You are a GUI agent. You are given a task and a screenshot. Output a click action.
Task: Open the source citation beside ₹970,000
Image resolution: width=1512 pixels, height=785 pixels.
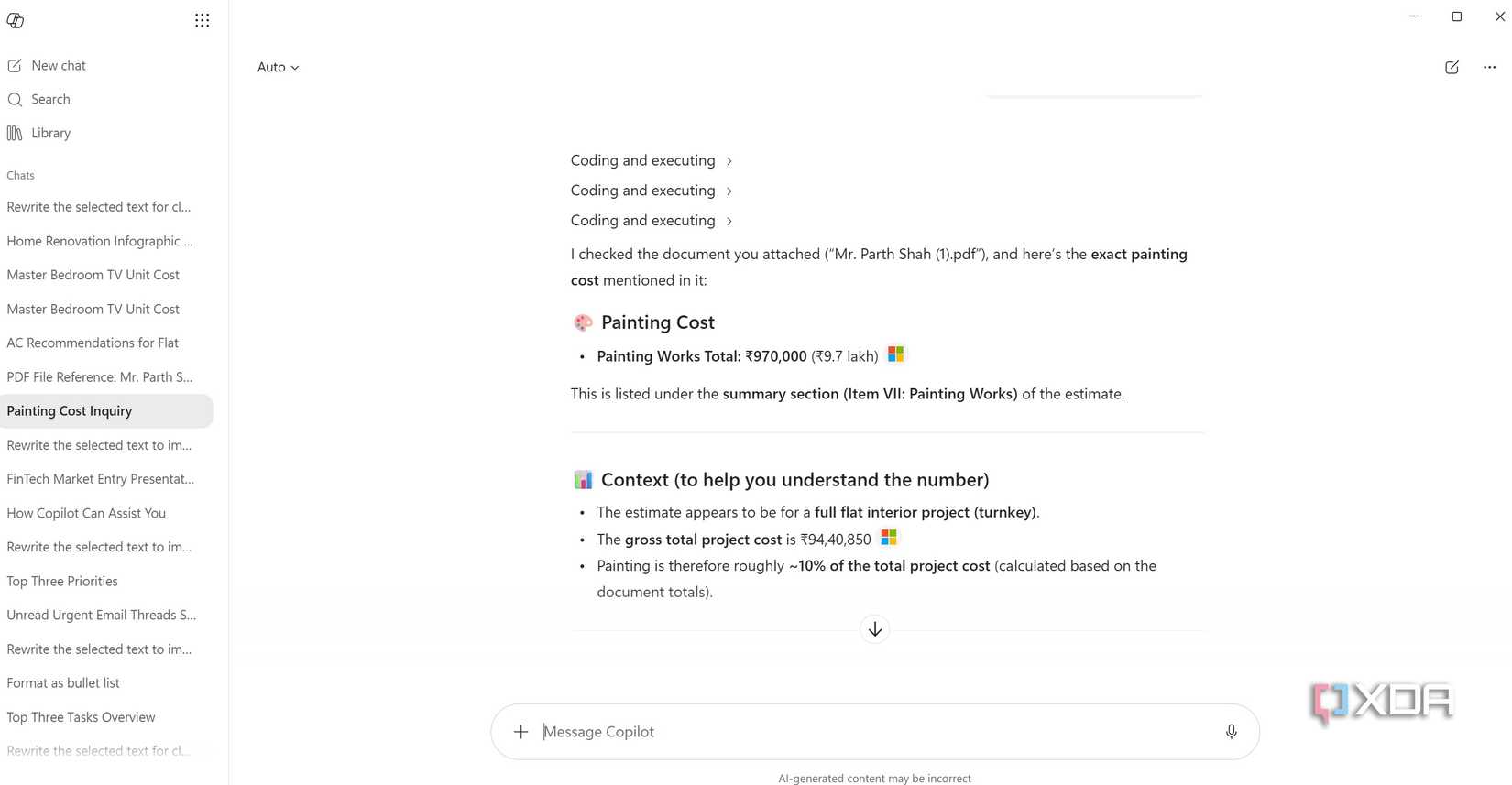(x=895, y=354)
